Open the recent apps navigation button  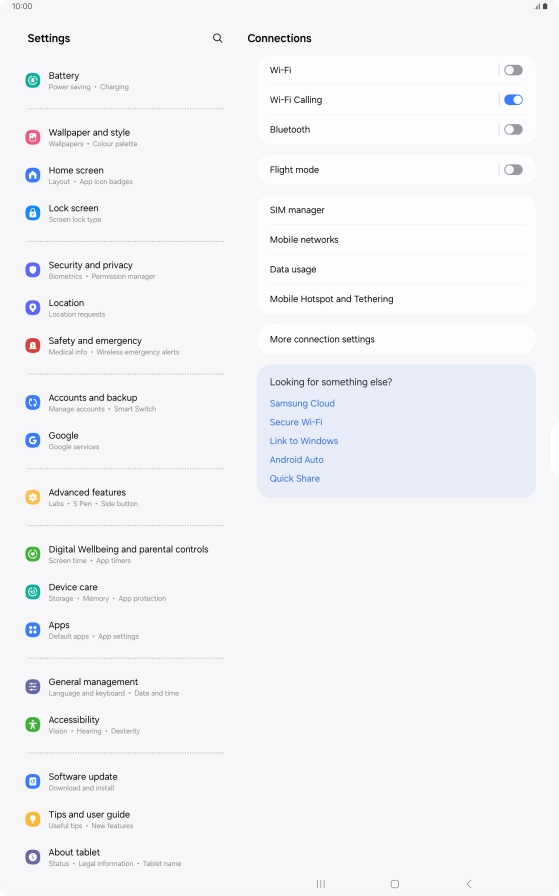[321, 884]
